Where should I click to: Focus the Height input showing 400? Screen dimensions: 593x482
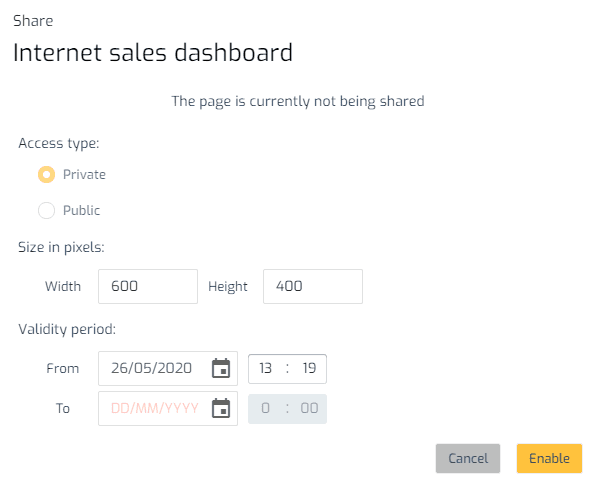click(x=313, y=286)
